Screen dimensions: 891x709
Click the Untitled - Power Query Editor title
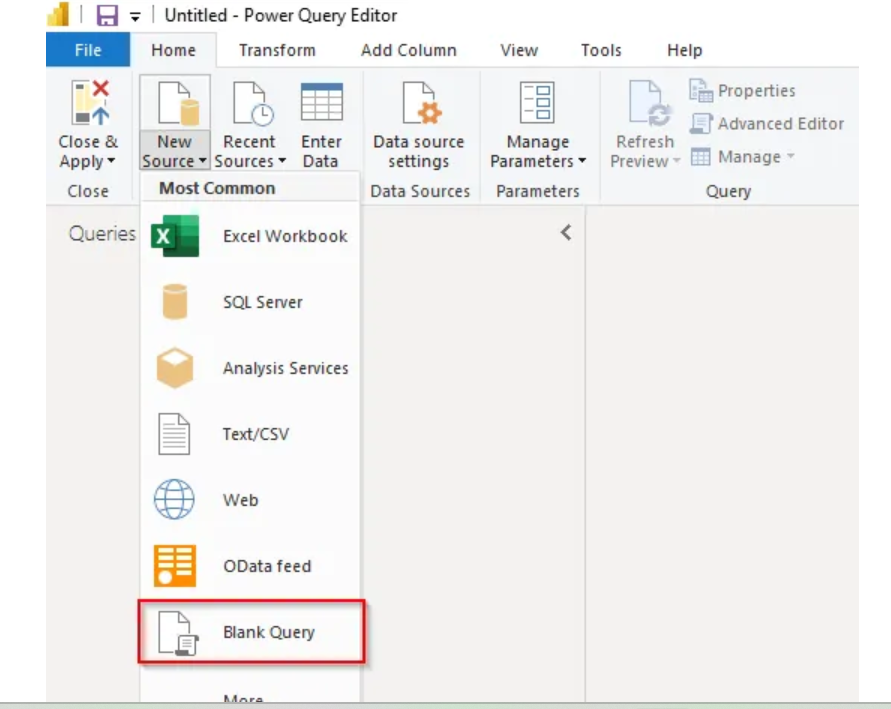(281, 15)
